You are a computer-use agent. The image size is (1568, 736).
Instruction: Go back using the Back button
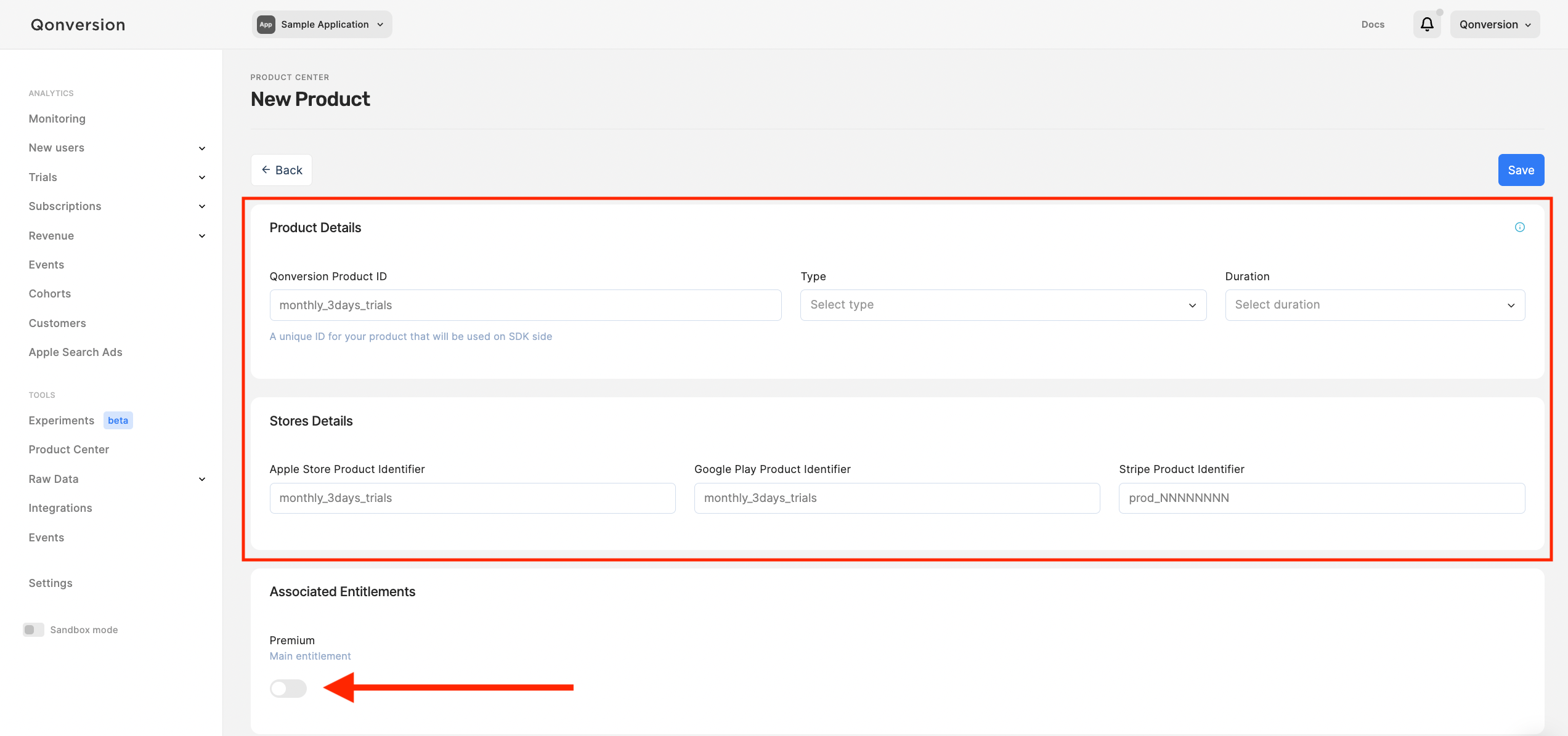click(281, 170)
